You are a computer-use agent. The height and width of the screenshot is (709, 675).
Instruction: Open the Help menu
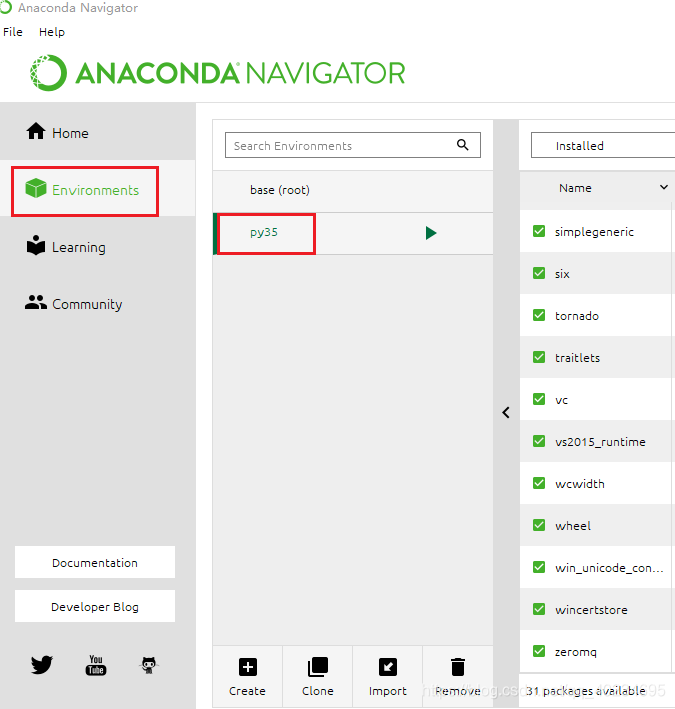click(x=52, y=32)
